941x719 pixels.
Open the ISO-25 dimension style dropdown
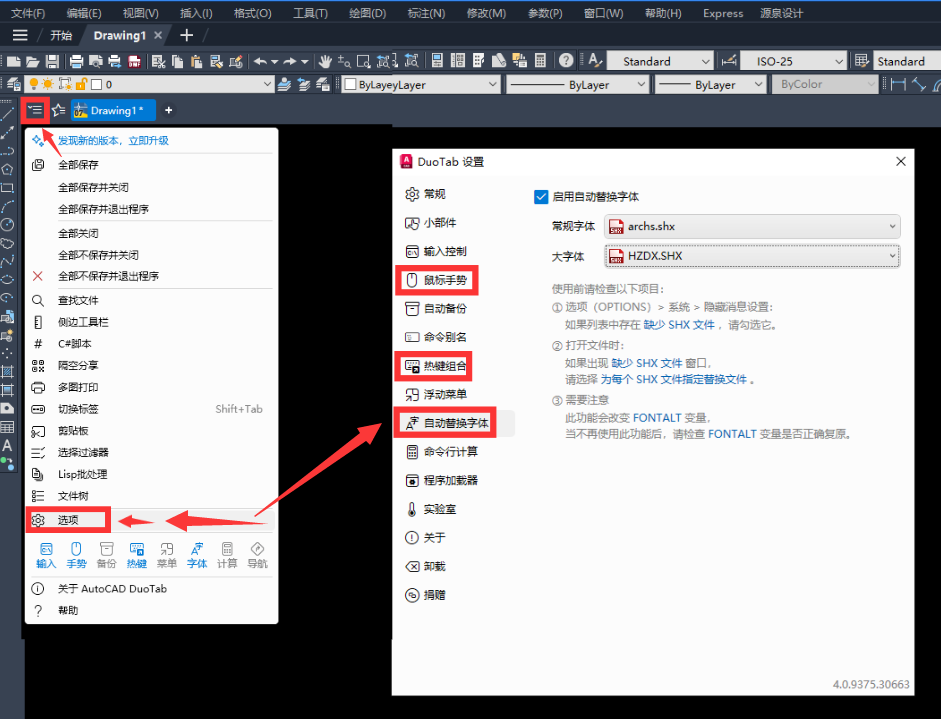coord(793,61)
